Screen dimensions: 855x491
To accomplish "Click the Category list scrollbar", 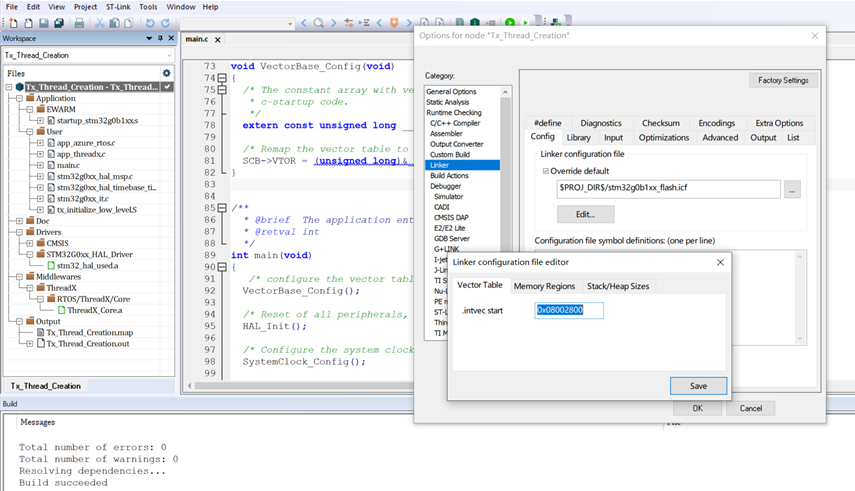I will click(505, 175).
